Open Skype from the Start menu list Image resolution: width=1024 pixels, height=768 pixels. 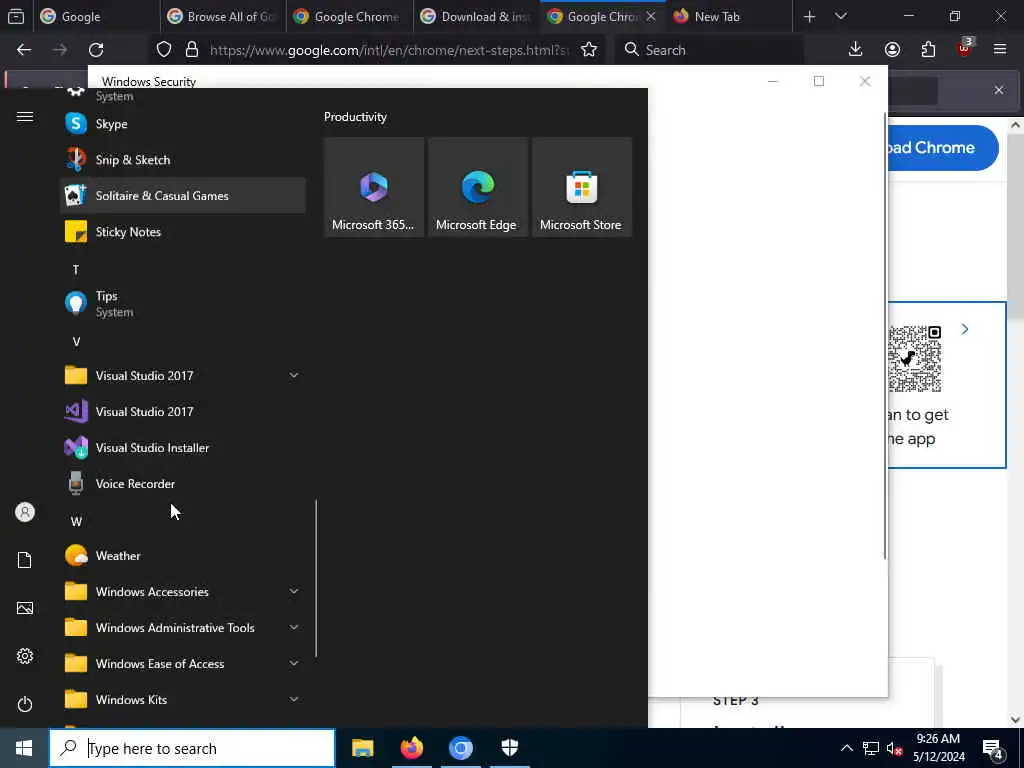point(183,124)
